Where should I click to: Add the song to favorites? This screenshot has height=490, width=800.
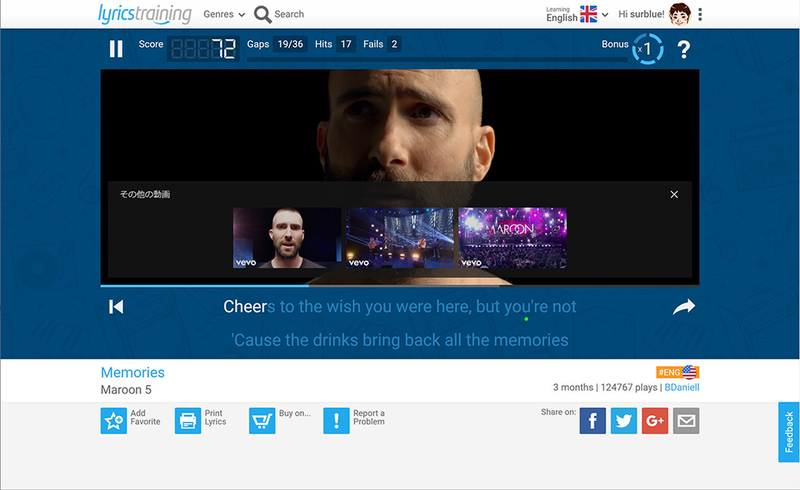pyautogui.click(x=113, y=421)
